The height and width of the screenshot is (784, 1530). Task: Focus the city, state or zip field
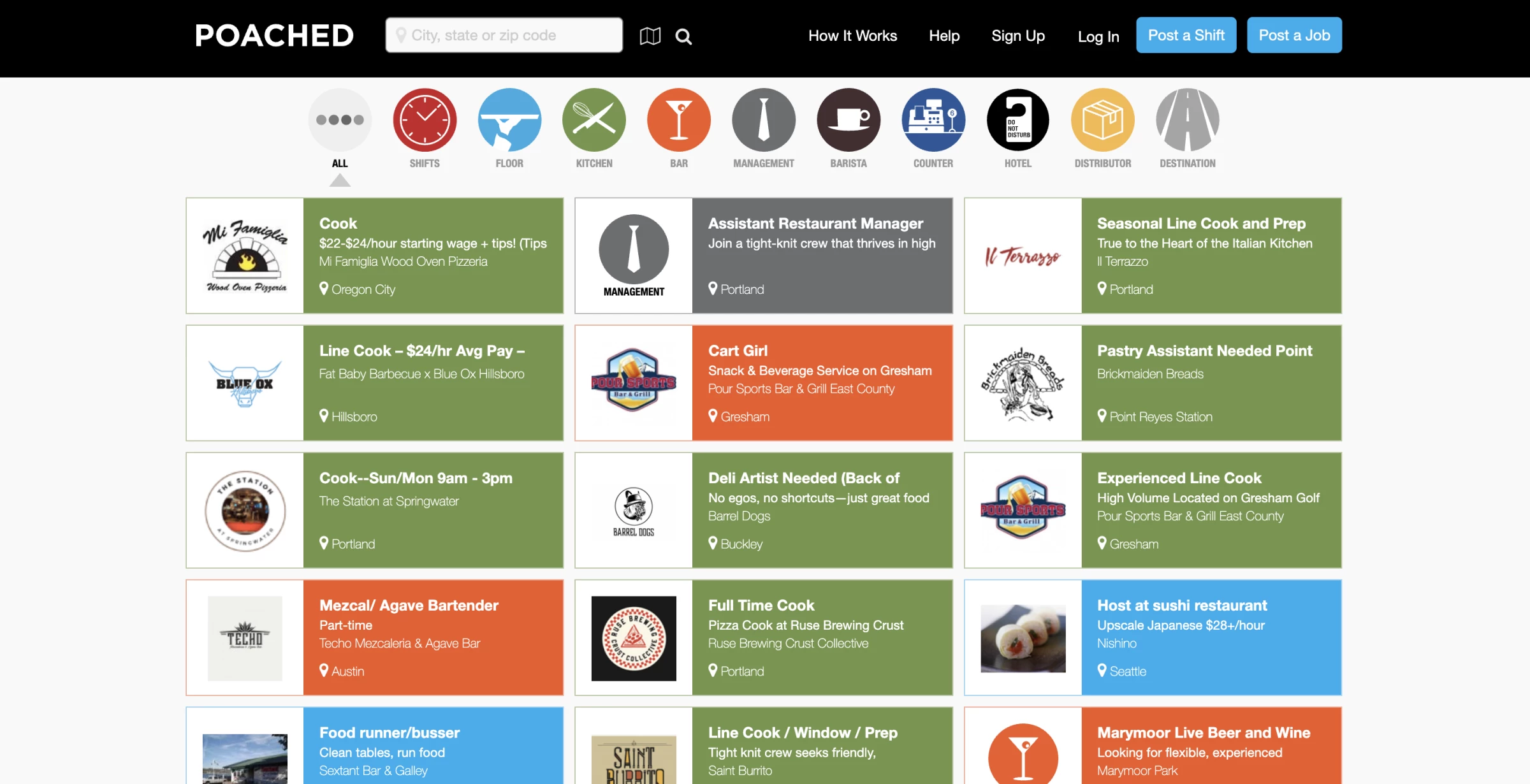[504, 35]
